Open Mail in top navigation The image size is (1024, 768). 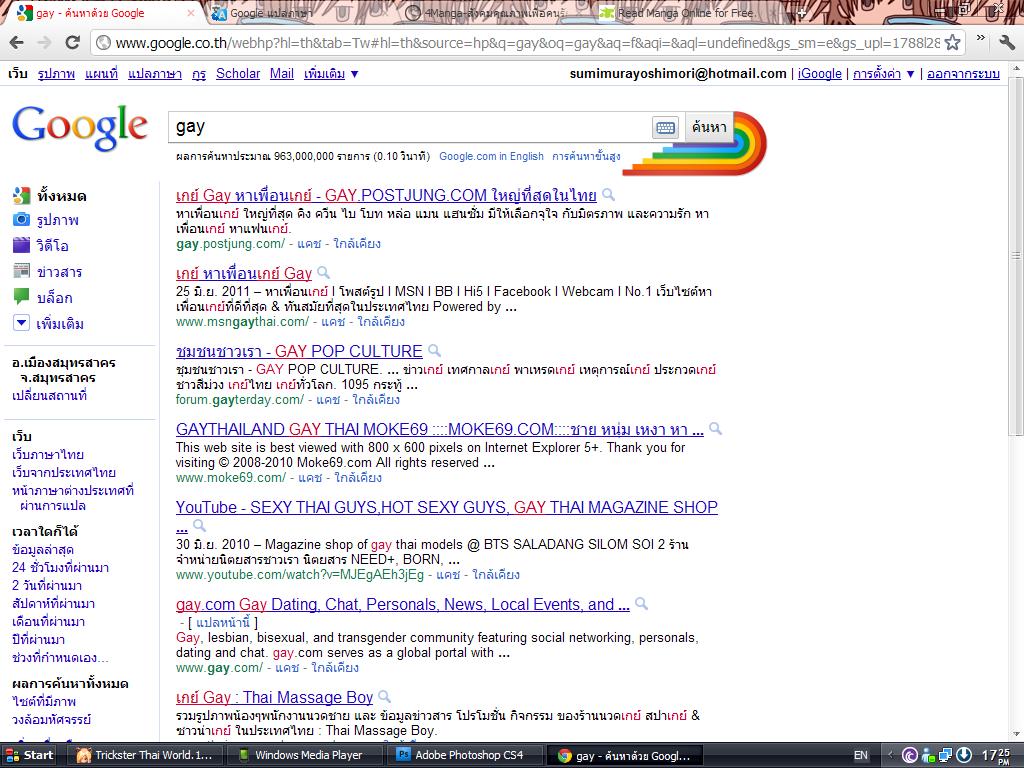click(x=281, y=74)
